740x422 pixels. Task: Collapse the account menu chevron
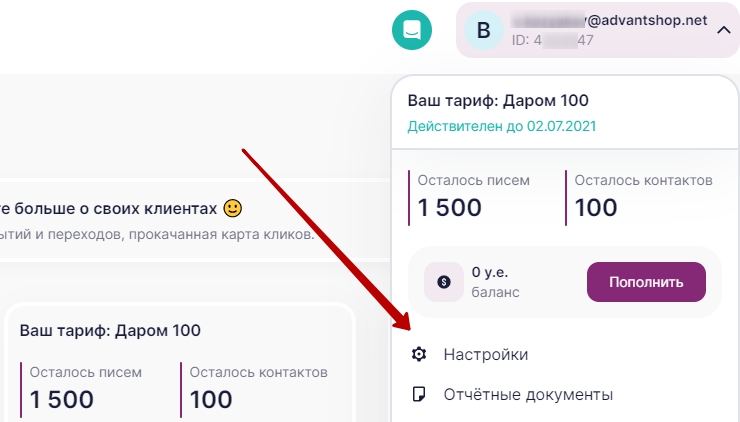724,30
